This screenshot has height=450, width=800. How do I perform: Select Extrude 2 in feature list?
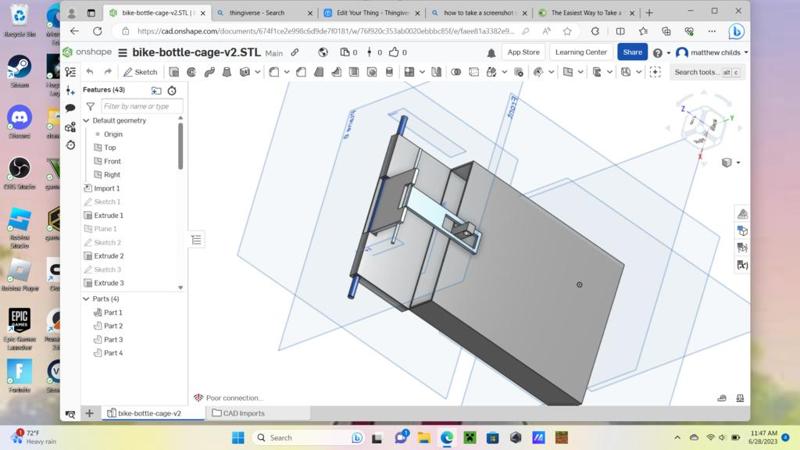click(108, 256)
